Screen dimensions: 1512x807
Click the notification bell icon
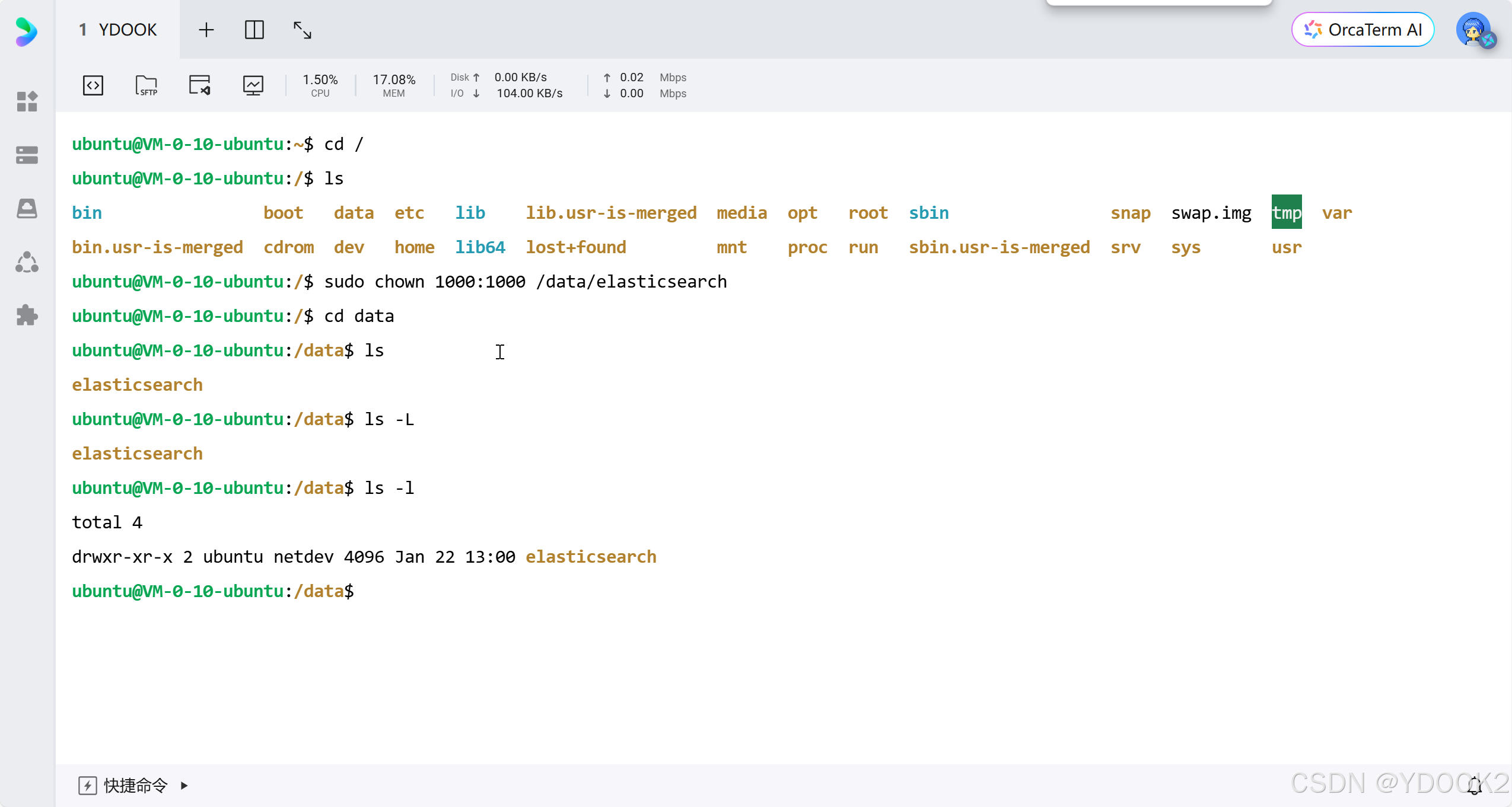(1475, 786)
